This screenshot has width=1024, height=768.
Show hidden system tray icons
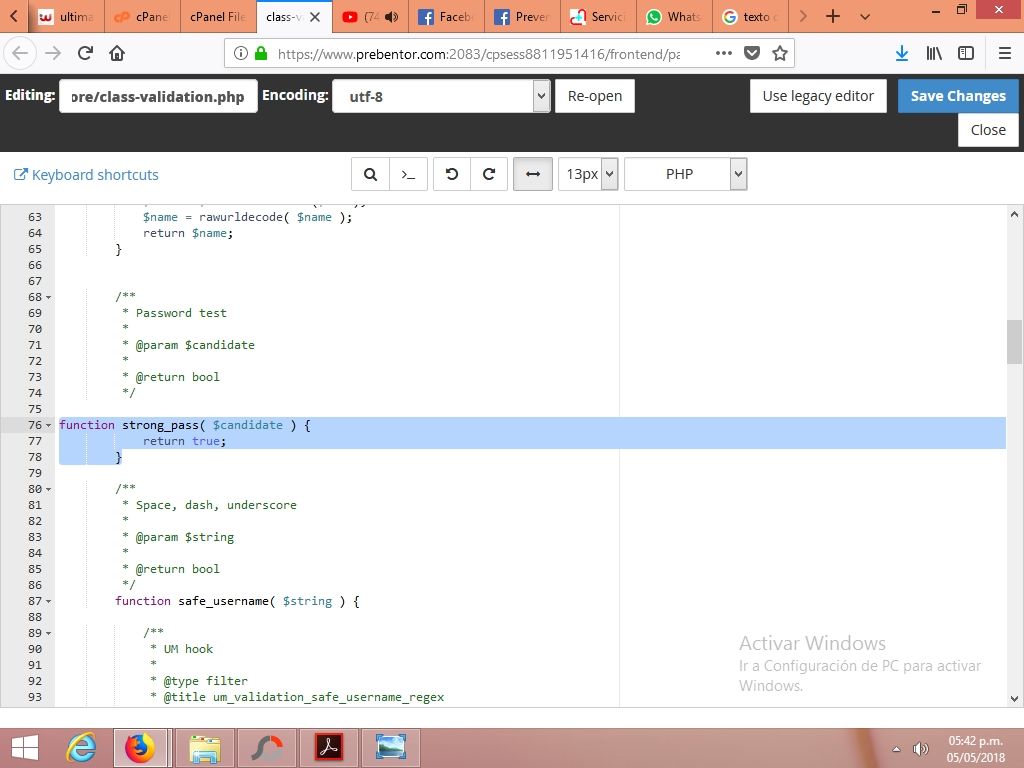[x=897, y=749]
